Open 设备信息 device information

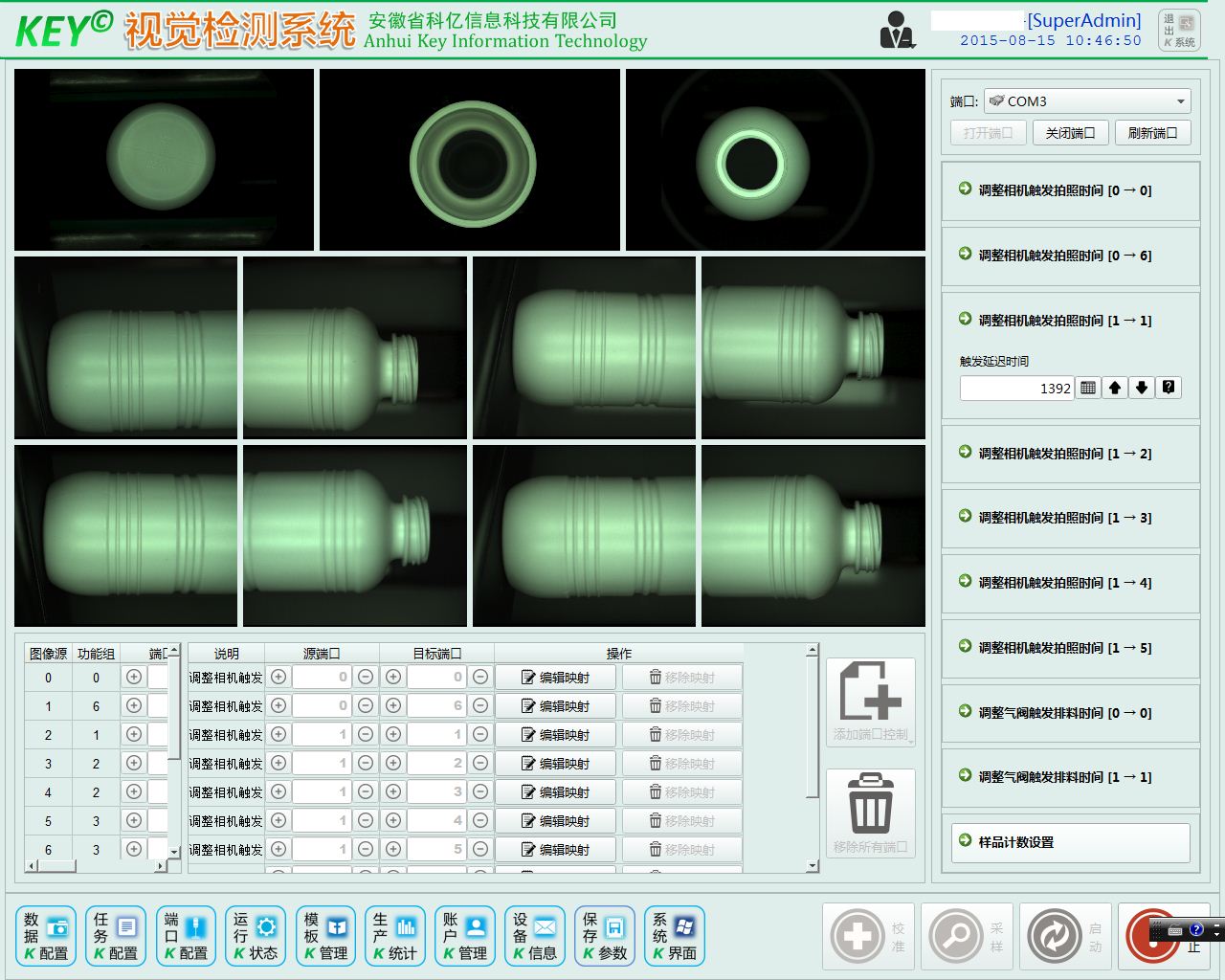click(x=535, y=936)
